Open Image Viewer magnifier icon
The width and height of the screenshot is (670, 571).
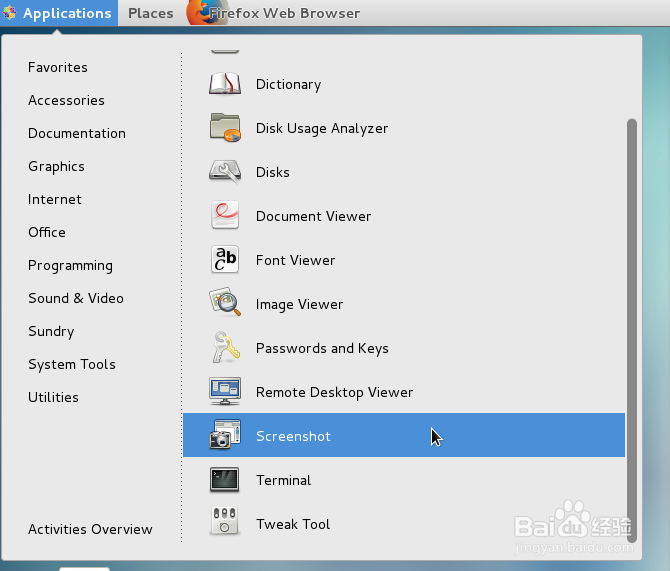(225, 304)
